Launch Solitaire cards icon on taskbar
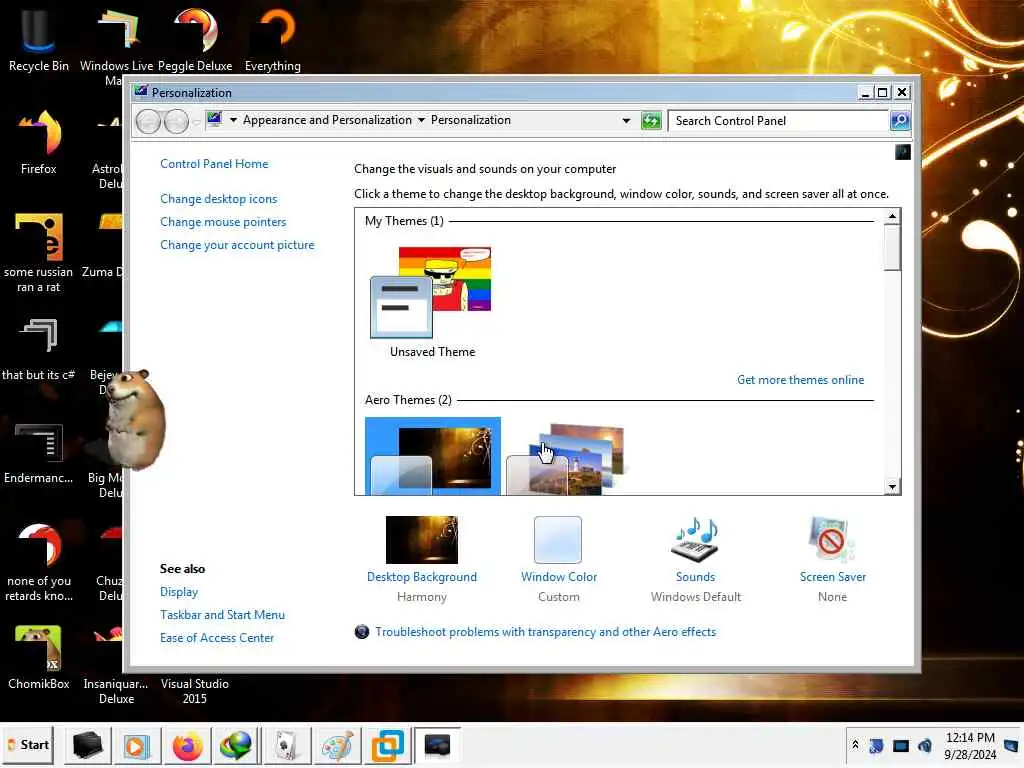 click(285, 745)
